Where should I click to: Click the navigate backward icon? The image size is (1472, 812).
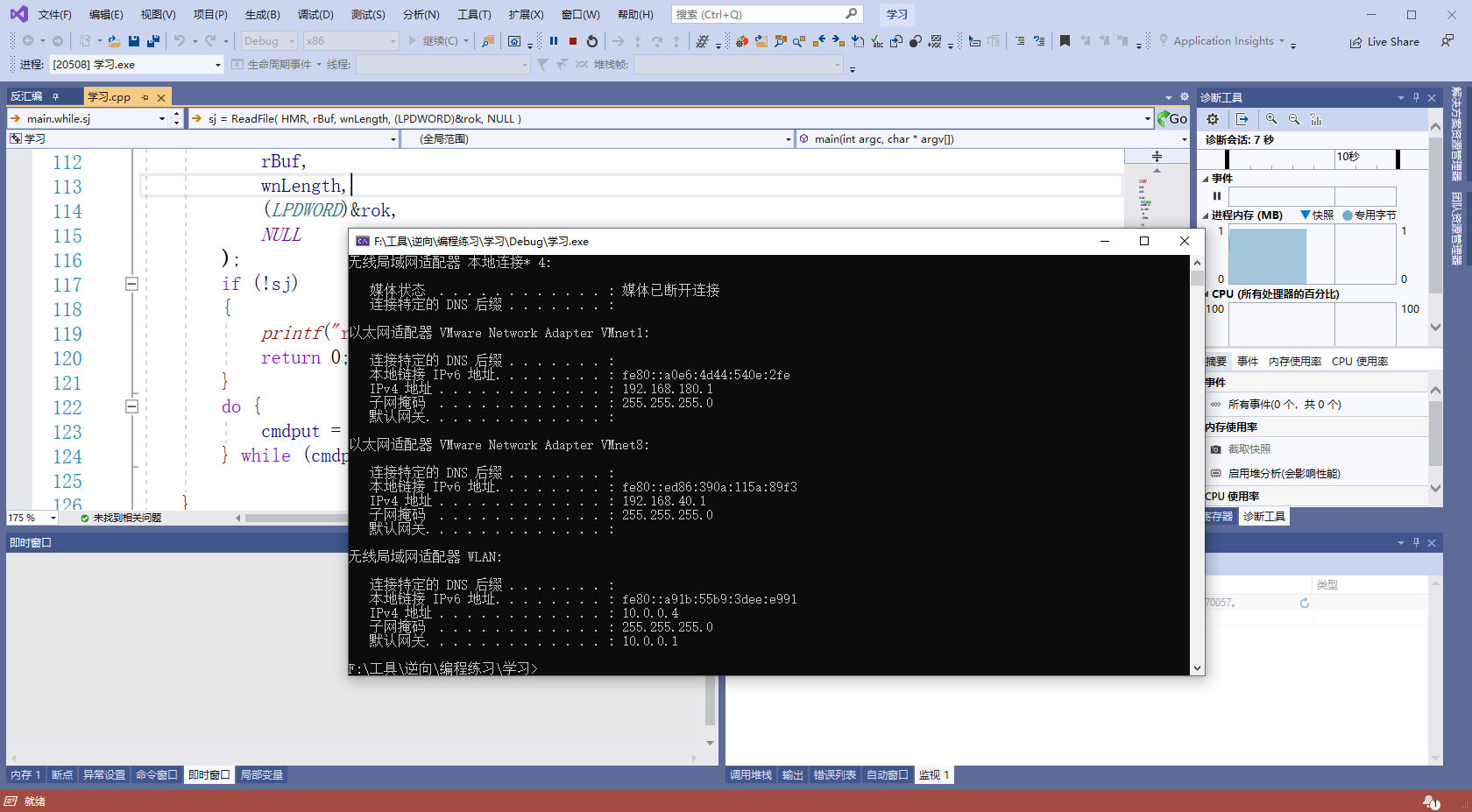[x=28, y=41]
